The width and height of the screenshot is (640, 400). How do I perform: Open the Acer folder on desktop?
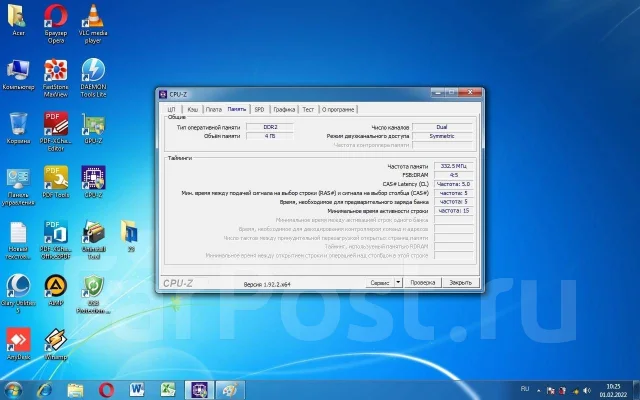pos(18,20)
